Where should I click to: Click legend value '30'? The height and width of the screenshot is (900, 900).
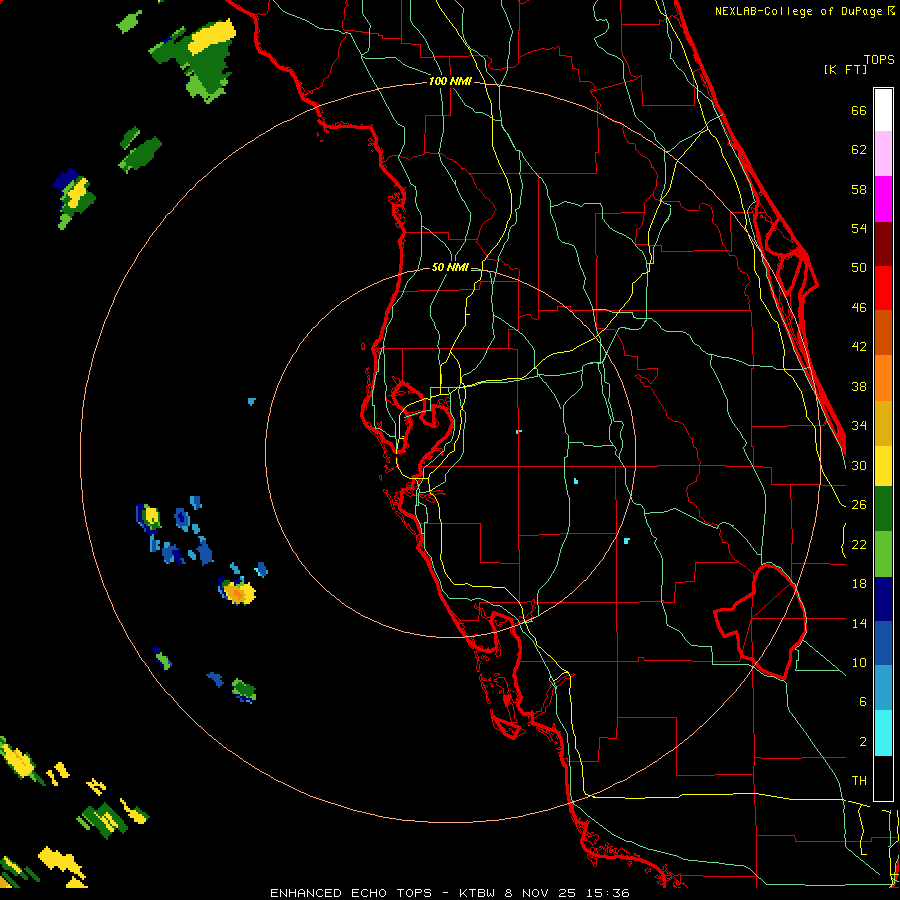point(859,465)
